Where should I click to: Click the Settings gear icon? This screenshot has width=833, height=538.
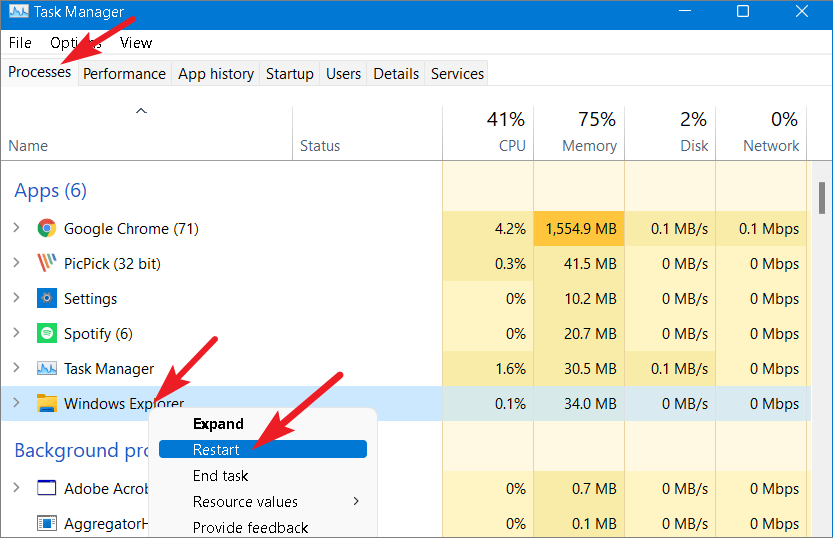click(47, 298)
